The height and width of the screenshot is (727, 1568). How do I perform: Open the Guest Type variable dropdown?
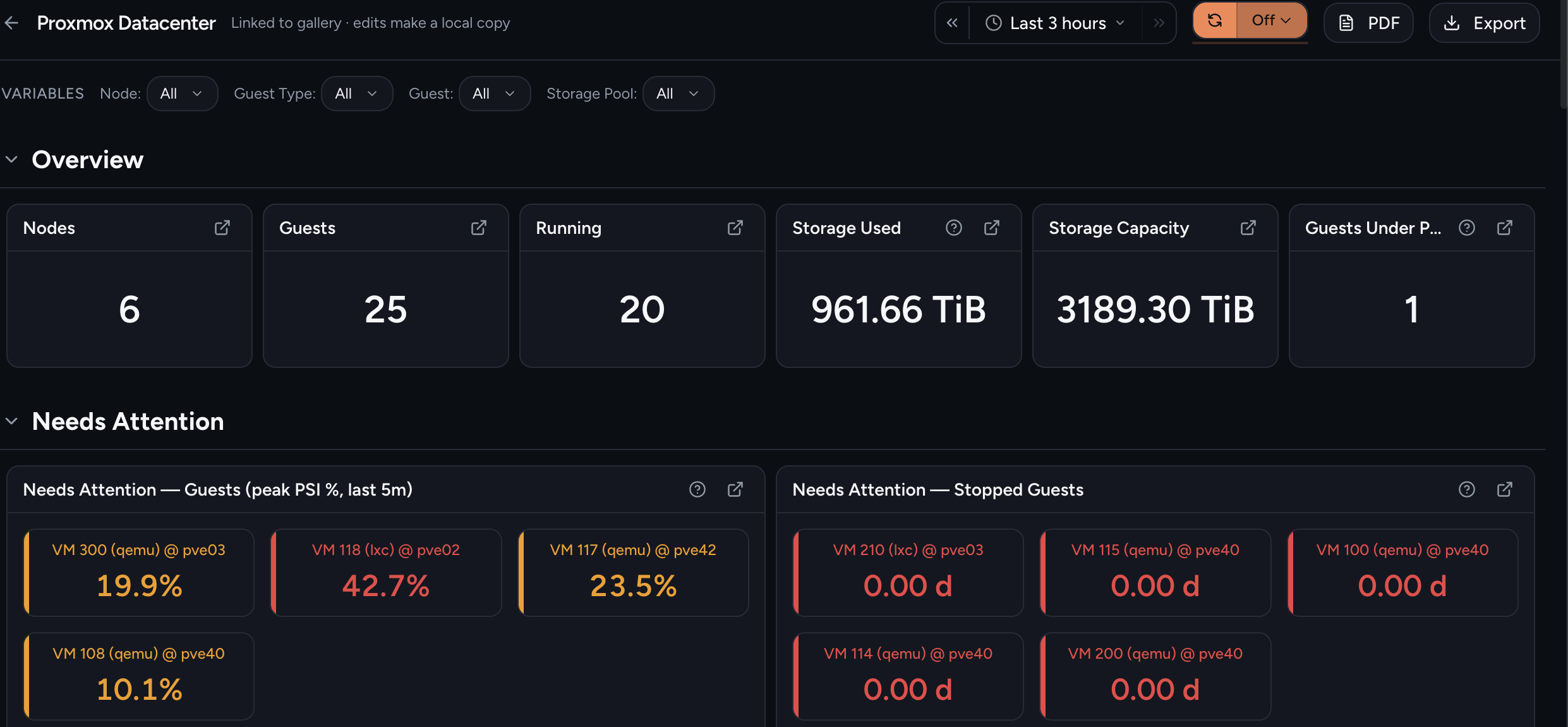[x=357, y=94]
